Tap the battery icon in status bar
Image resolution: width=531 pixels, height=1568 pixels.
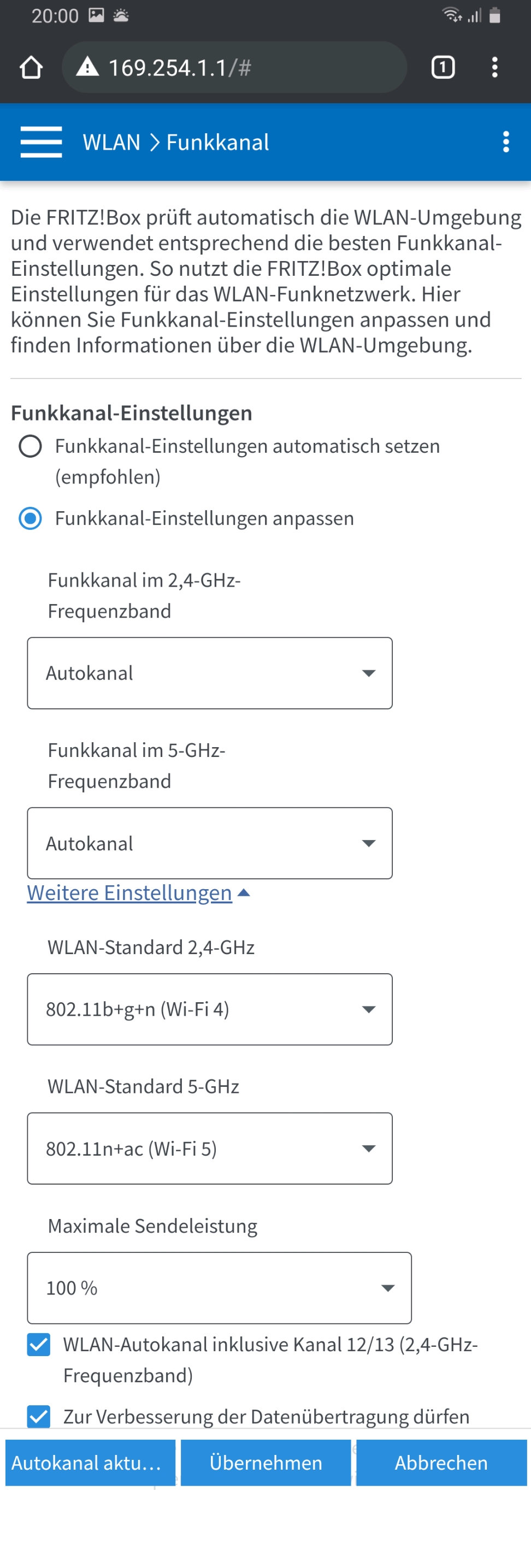(x=494, y=15)
